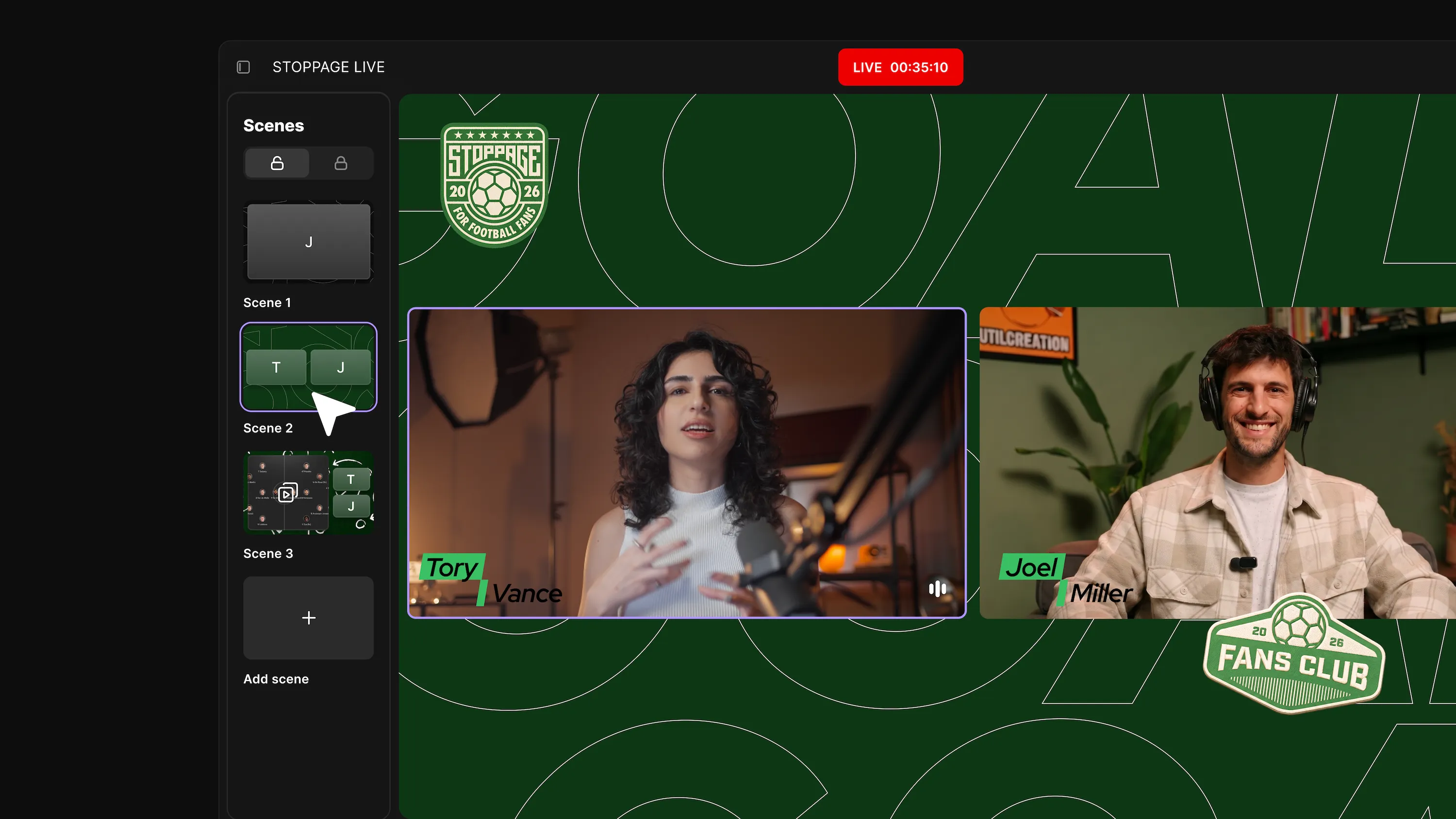Select the locked scenes toggle
The height and width of the screenshot is (819, 1456).
click(x=341, y=164)
